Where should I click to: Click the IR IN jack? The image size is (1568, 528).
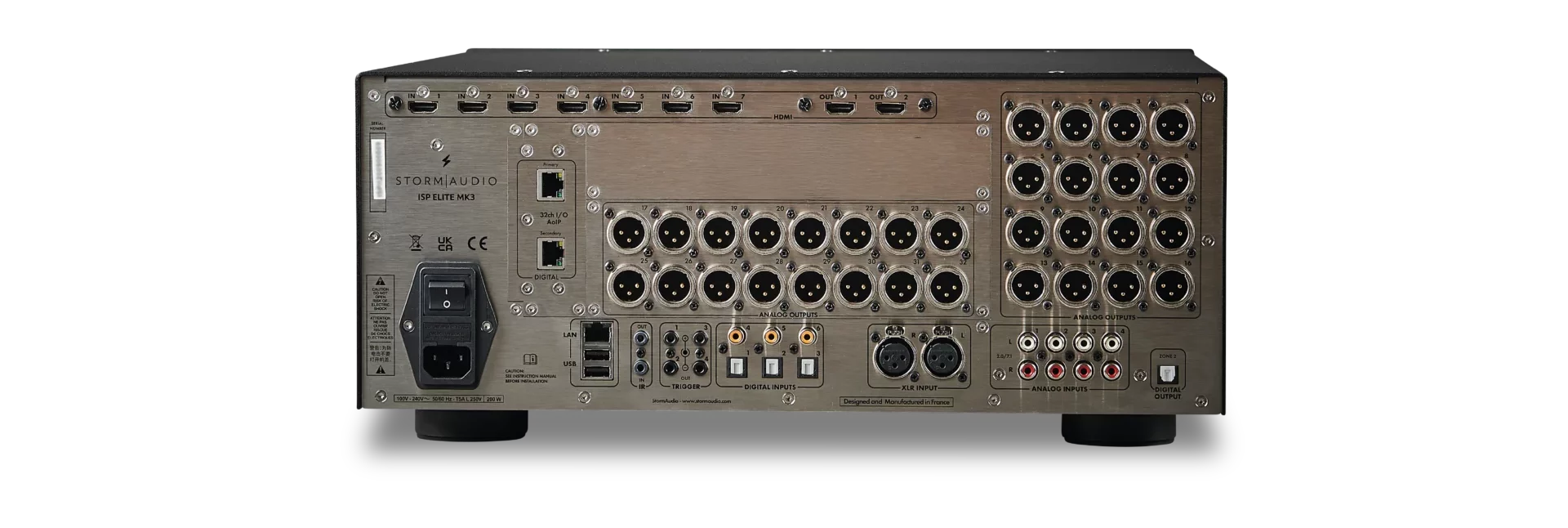642,369
